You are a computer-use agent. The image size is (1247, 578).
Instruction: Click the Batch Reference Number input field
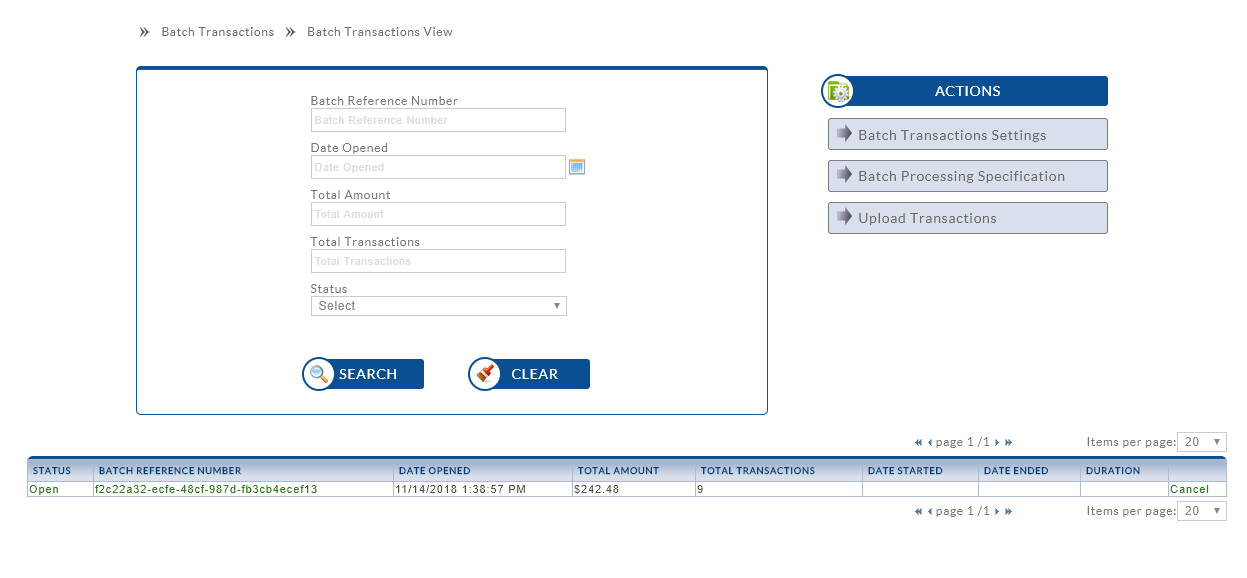(438, 120)
